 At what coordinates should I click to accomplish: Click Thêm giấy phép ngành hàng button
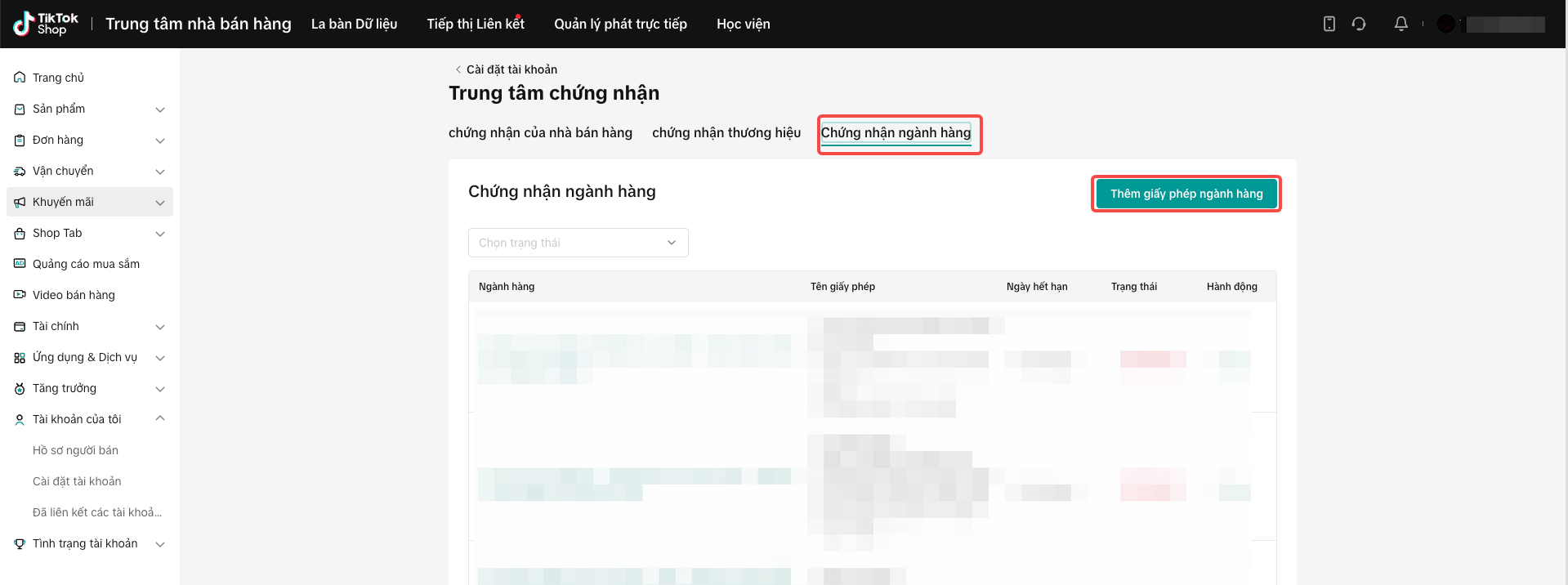click(x=1186, y=194)
